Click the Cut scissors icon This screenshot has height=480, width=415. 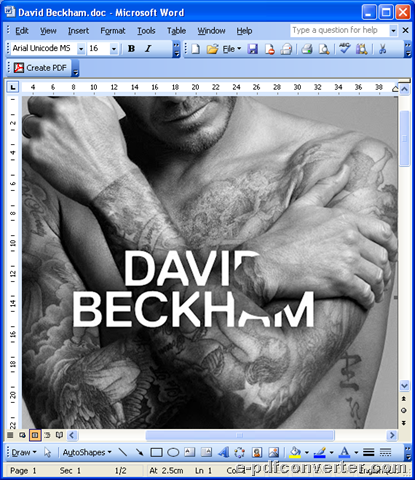tap(383, 49)
